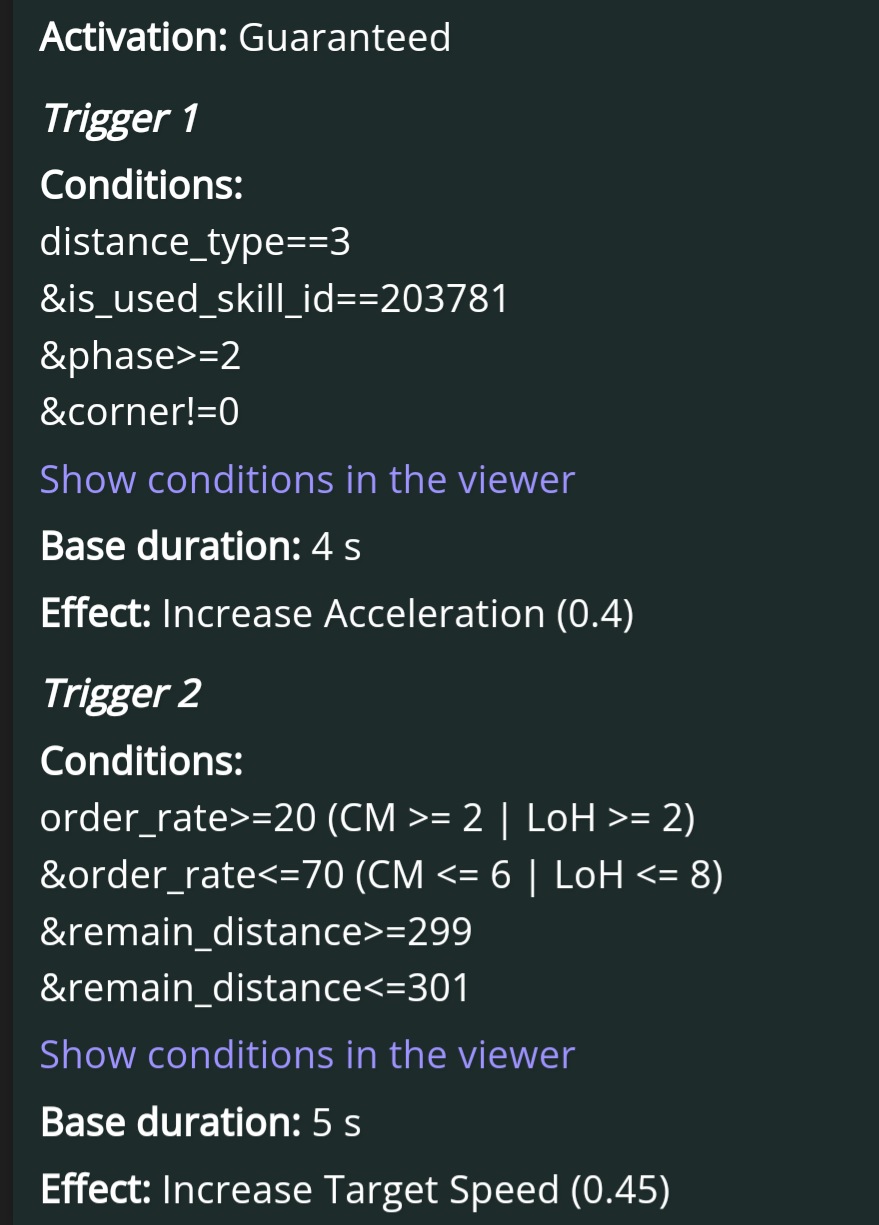Select the Trigger 1 heading
The width and height of the screenshot is (879, 1225).
tap(119, 119)
